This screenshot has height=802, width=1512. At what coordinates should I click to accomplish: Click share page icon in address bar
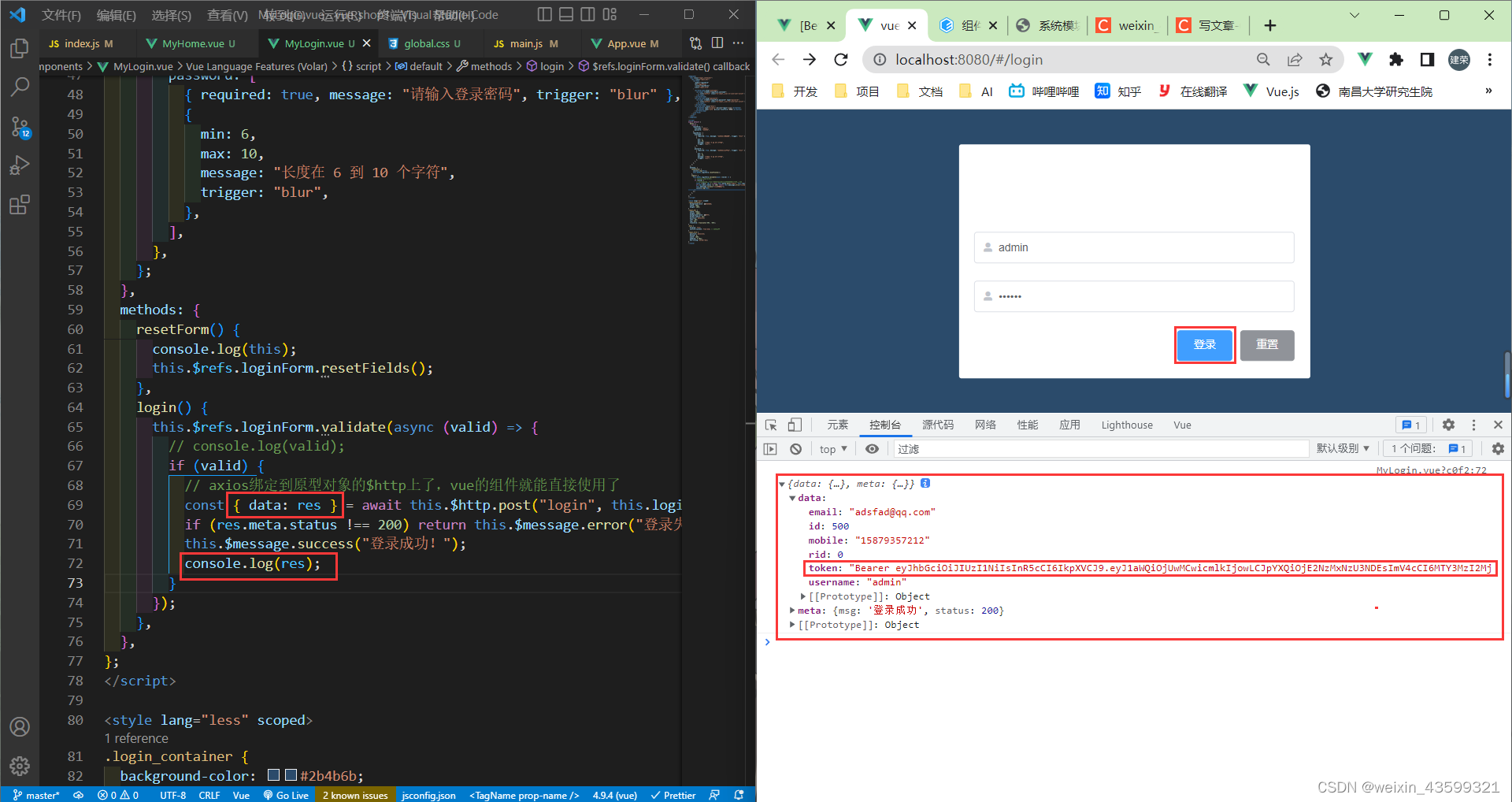coord(1295,60)
